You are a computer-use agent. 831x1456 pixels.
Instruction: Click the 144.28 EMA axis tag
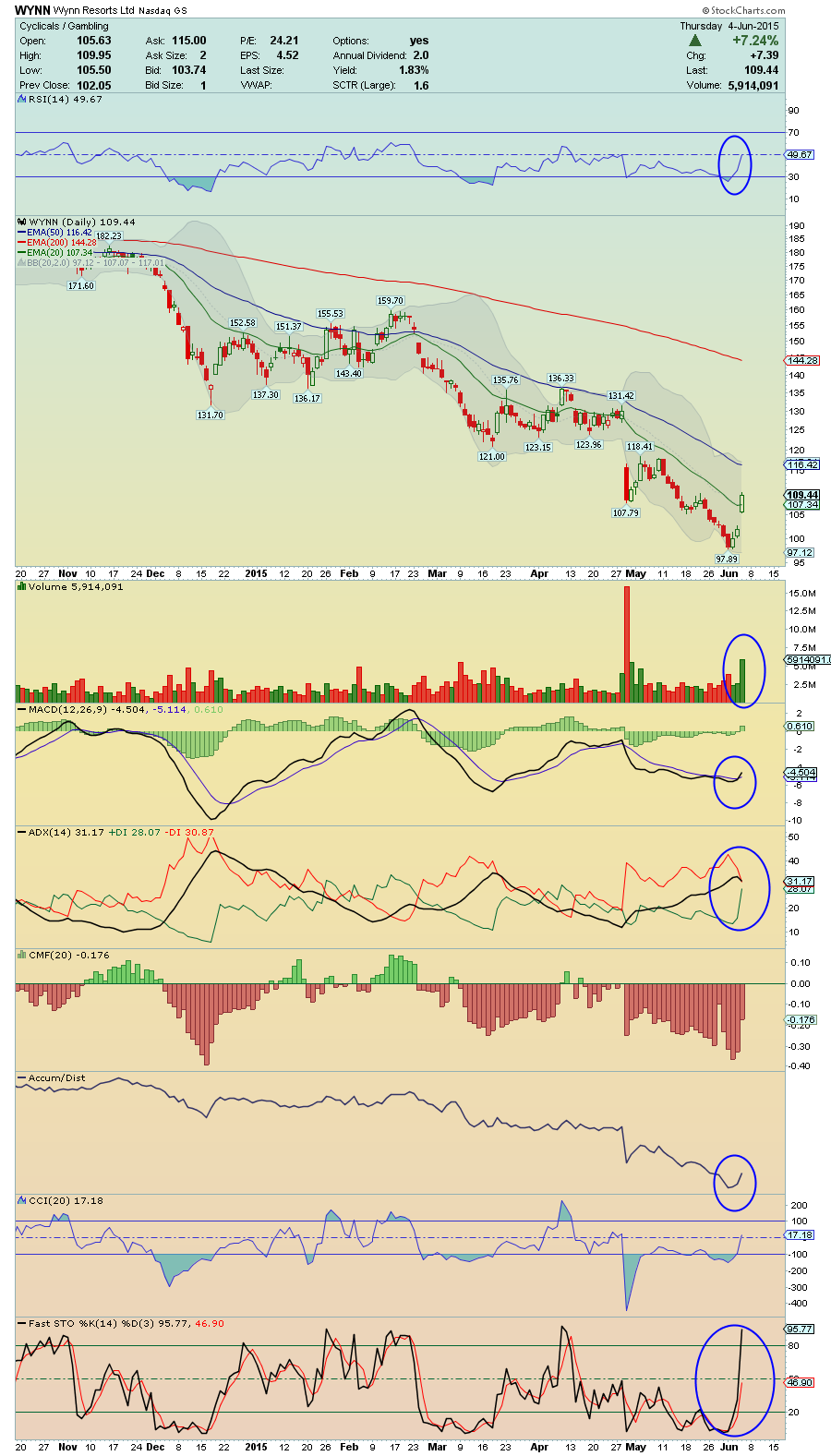802,360
